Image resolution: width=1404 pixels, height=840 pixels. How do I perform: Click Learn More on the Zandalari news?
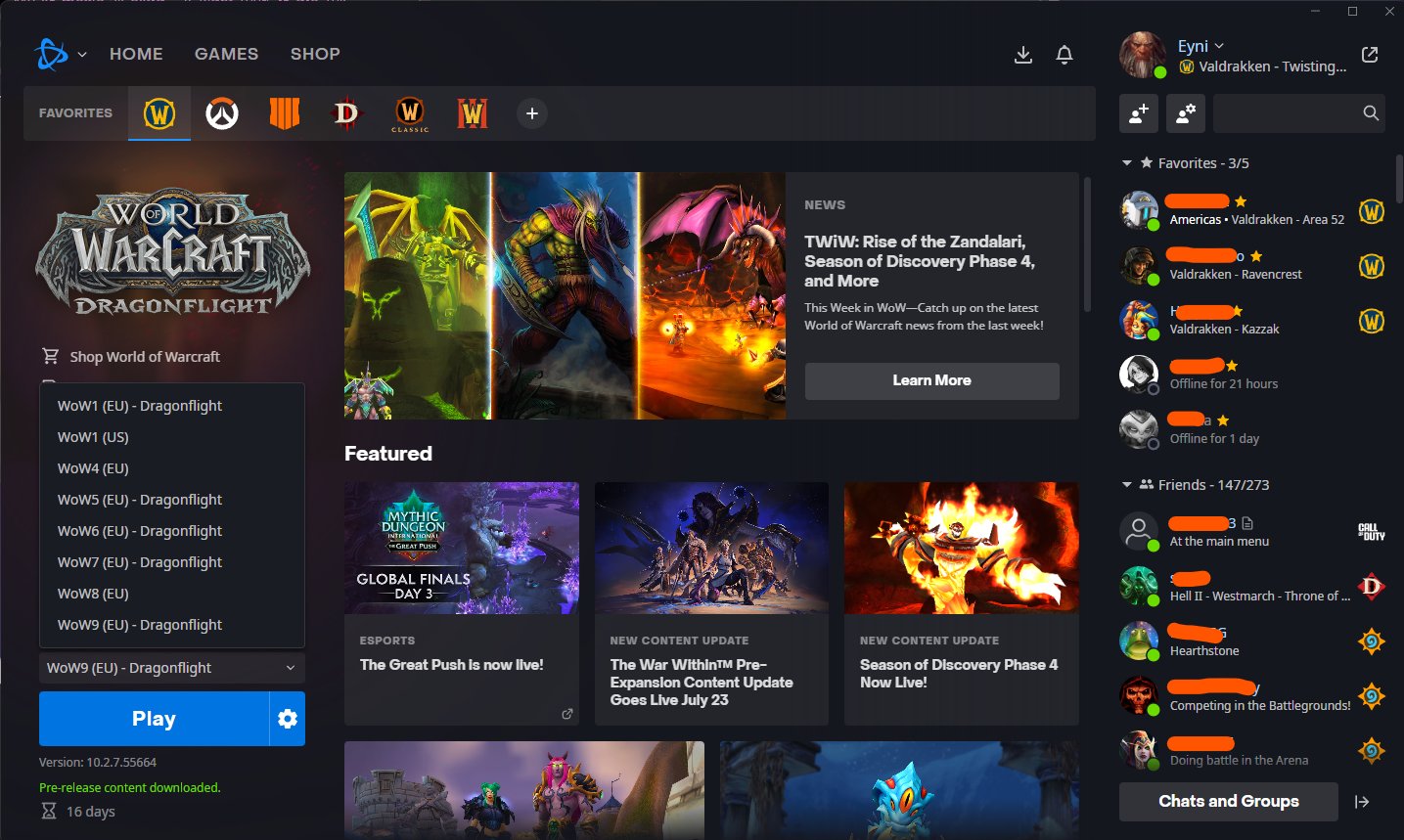tap(930, 380)
